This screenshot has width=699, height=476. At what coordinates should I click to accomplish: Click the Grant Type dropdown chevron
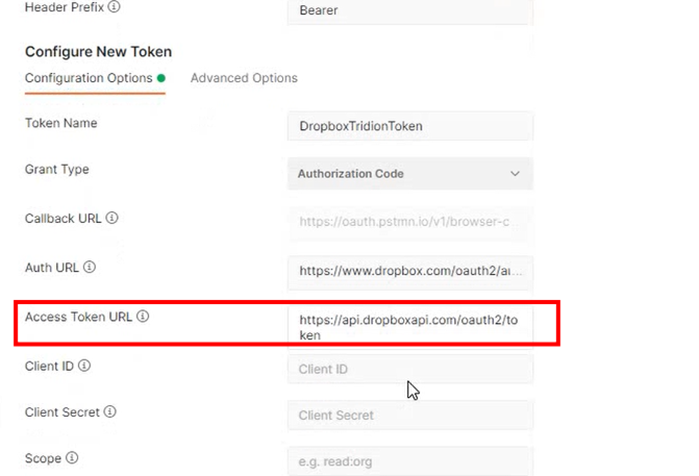(x=515, y=173)
